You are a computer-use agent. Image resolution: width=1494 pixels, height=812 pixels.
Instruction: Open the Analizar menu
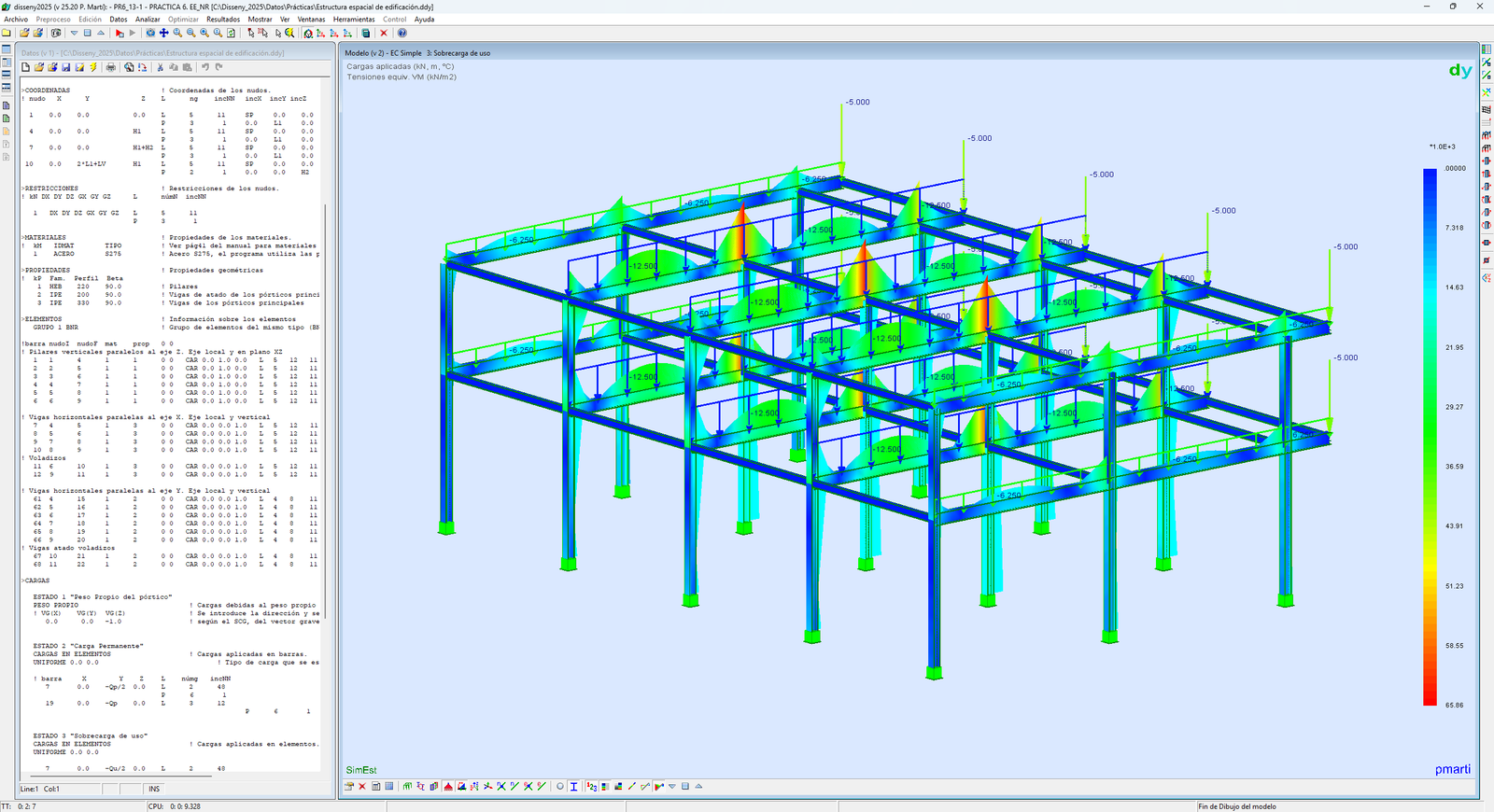coord(148,19)
